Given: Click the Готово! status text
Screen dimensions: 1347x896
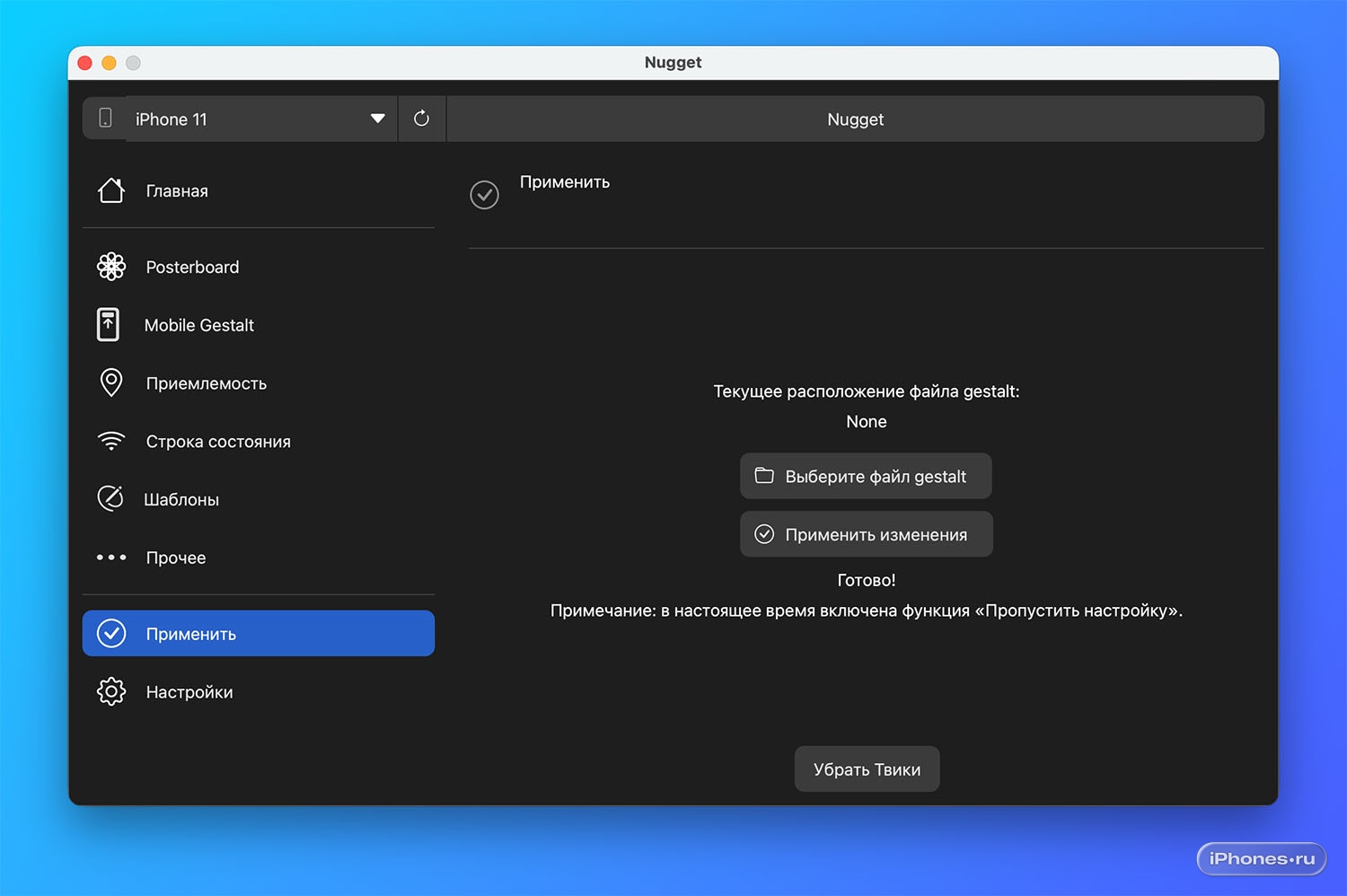Looking at the screenshot, I should pyautogui.click(x=867, y=580).
